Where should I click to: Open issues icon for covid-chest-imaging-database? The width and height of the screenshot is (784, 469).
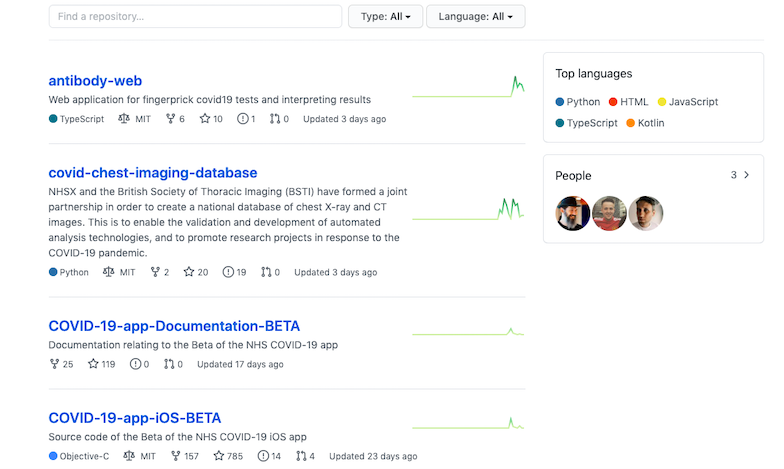tap(228, 272)
